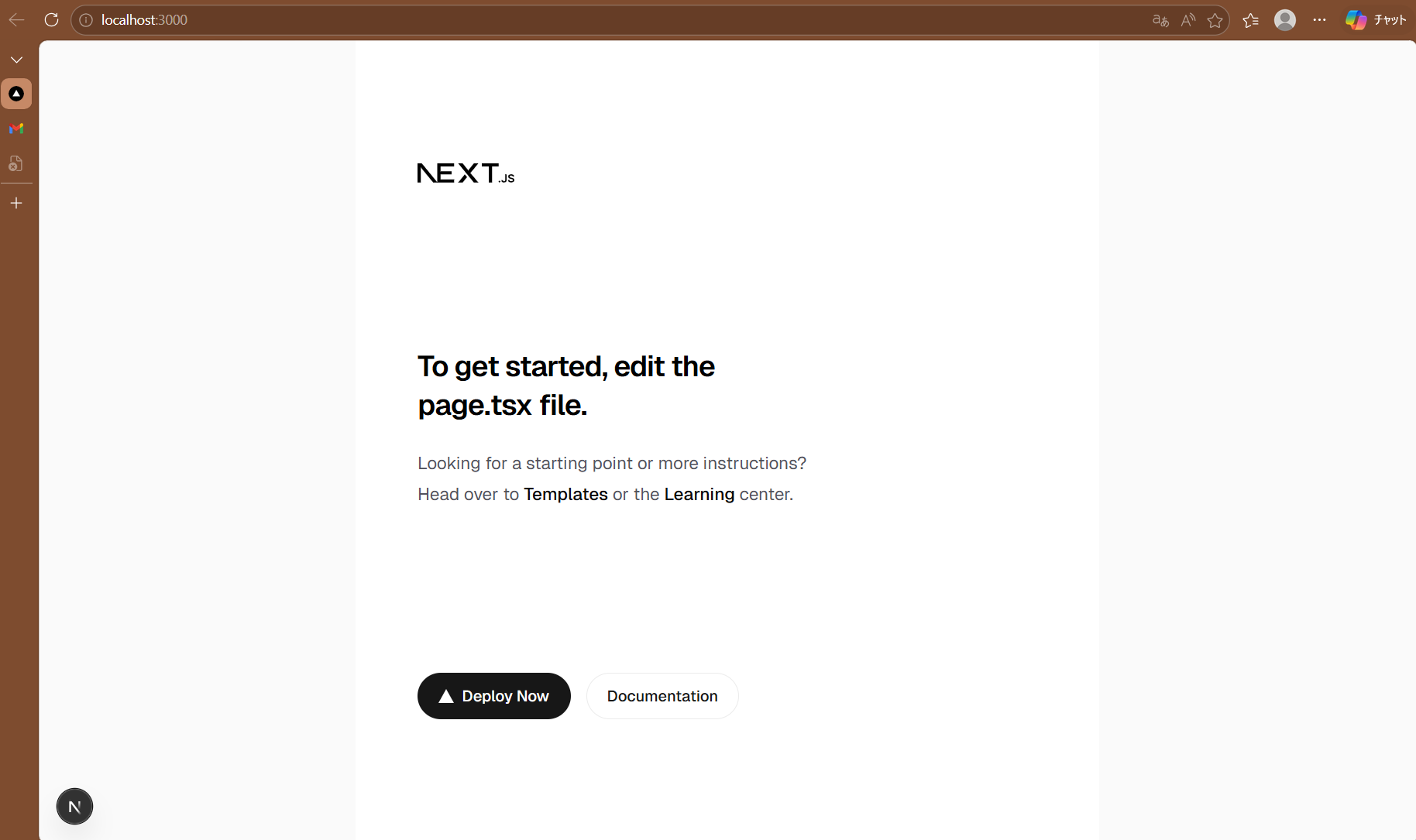Viewport: 1416px width, 840px height.
Task: Switch to the Gmail tab
Action: point(16,129)
